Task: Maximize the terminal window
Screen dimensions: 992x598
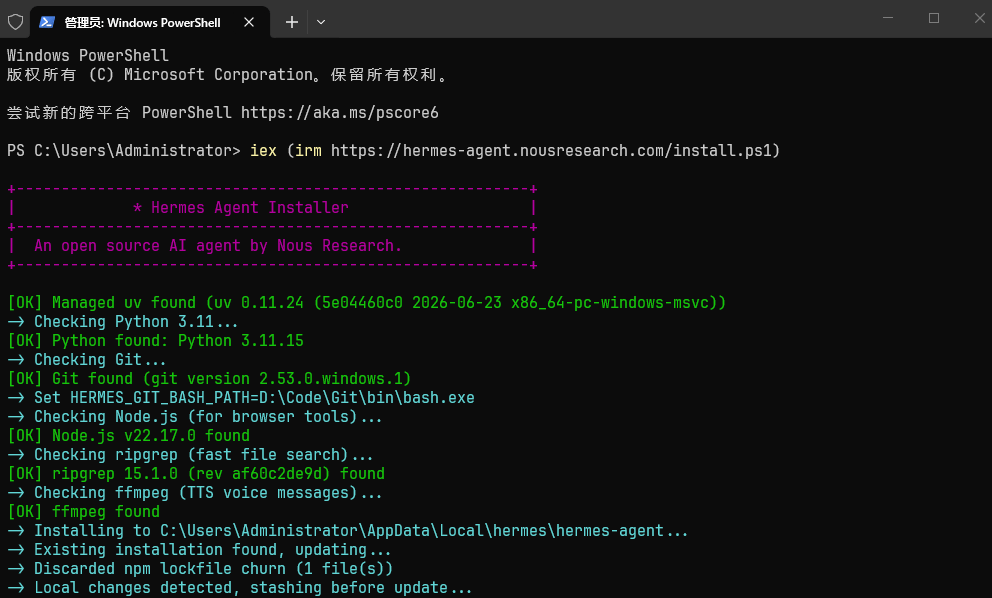Action: click(x=934, y=18)
